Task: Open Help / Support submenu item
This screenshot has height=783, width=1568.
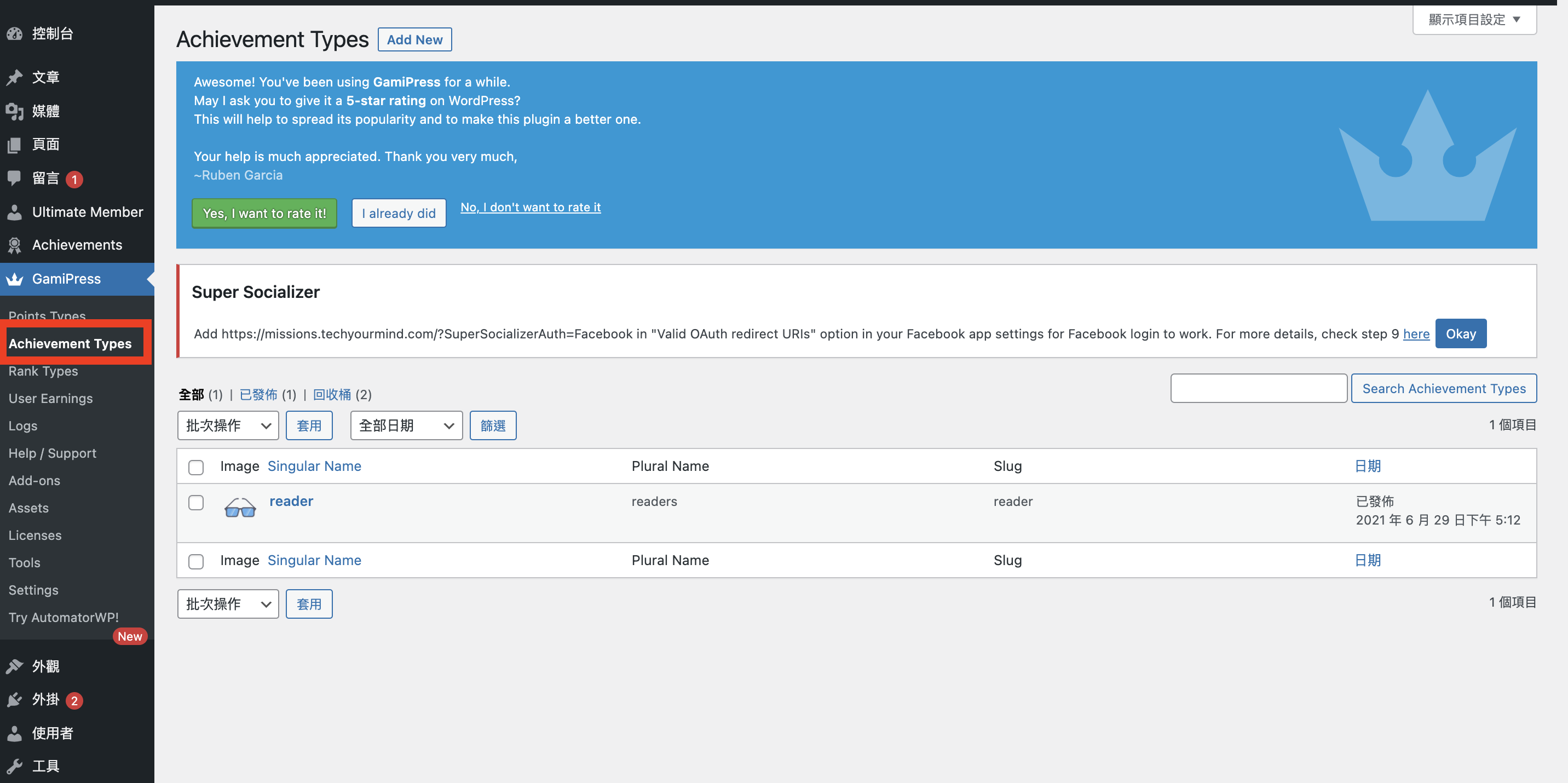Action: (53, 453)
